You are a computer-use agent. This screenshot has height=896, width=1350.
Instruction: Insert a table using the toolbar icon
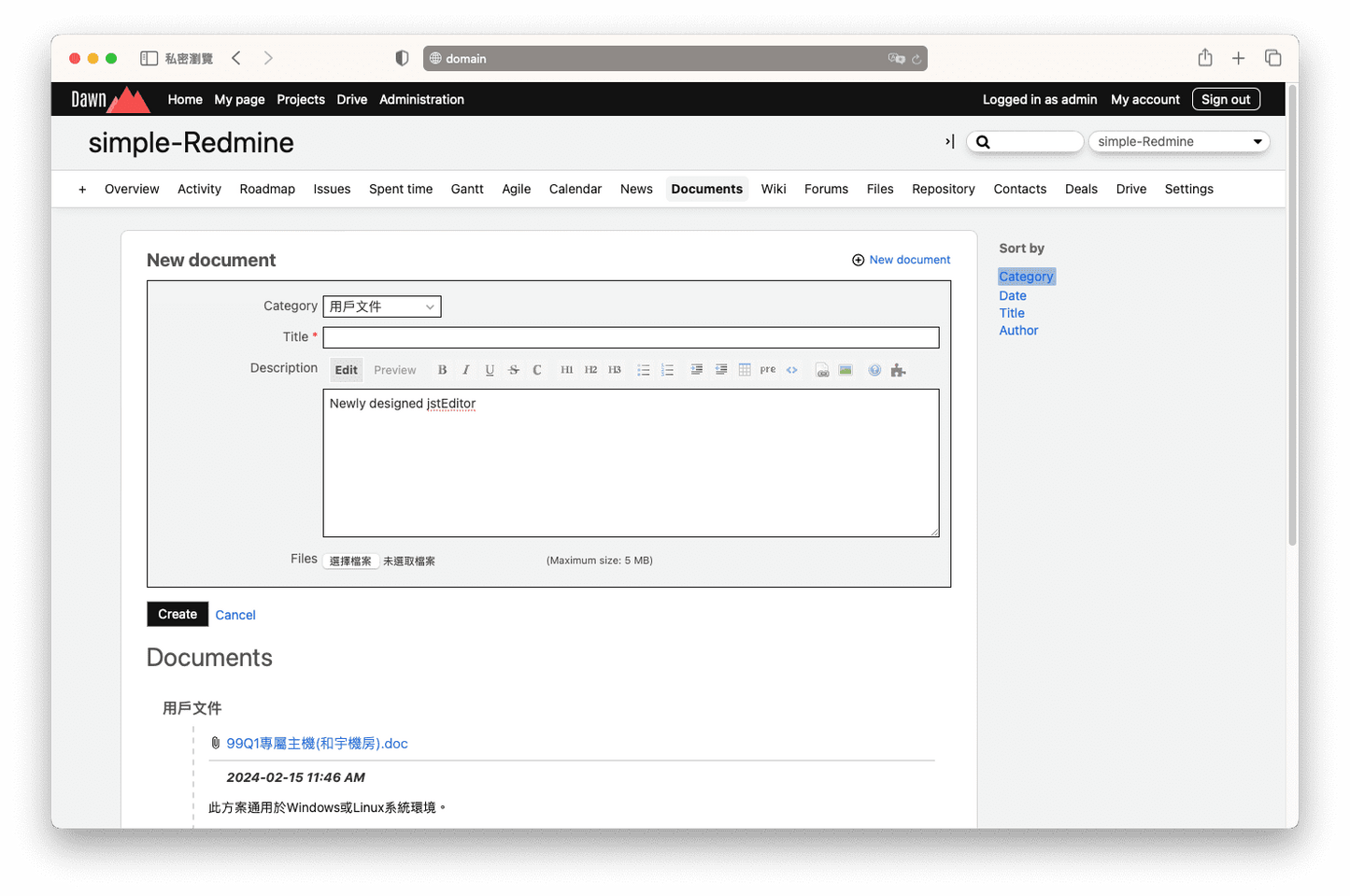744,369
